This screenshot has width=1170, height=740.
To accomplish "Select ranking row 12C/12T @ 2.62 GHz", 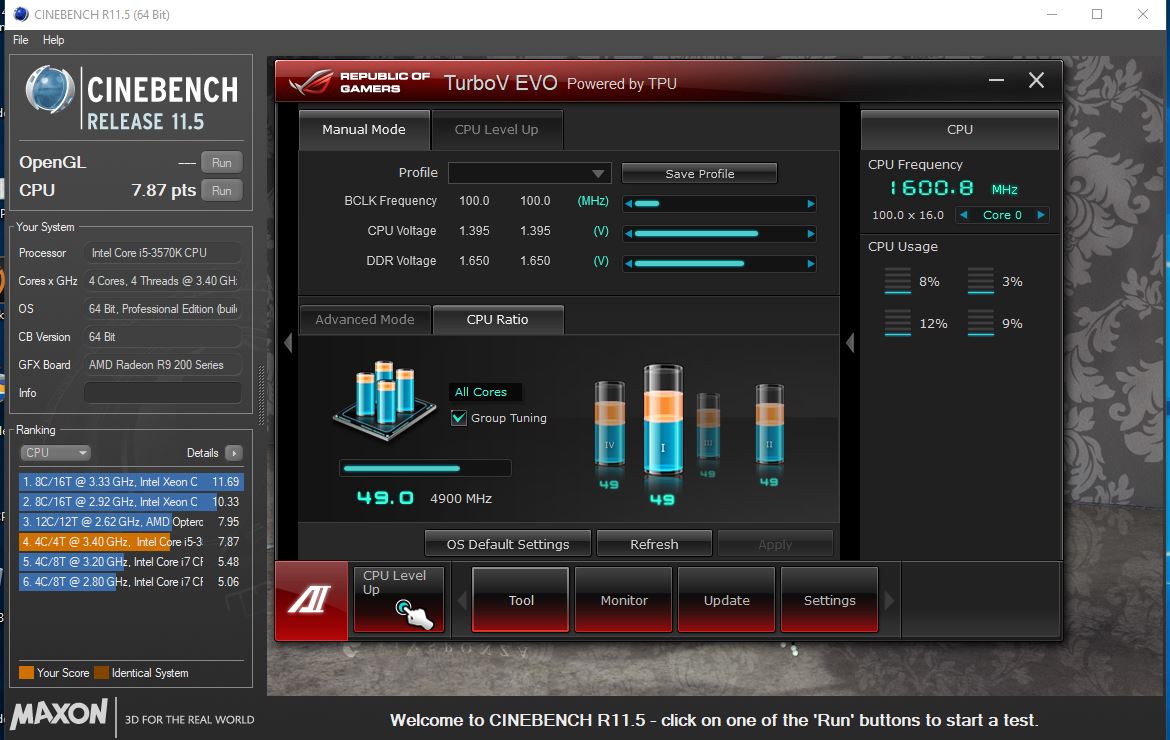I will tap(131, 521).
